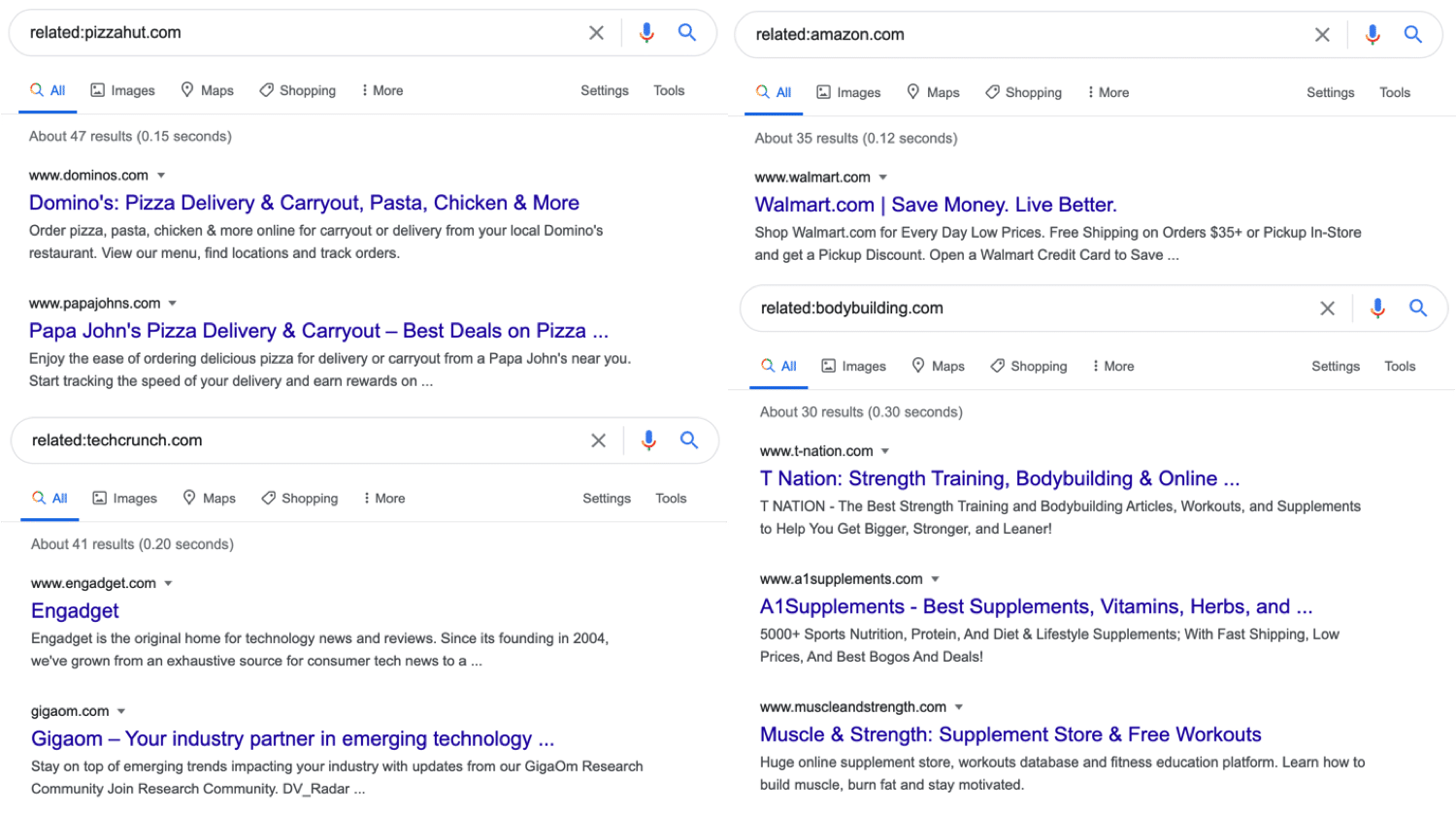Click microphone icon in pizzahut search bar
The image size is (1456, 813).
pos(646,33)
